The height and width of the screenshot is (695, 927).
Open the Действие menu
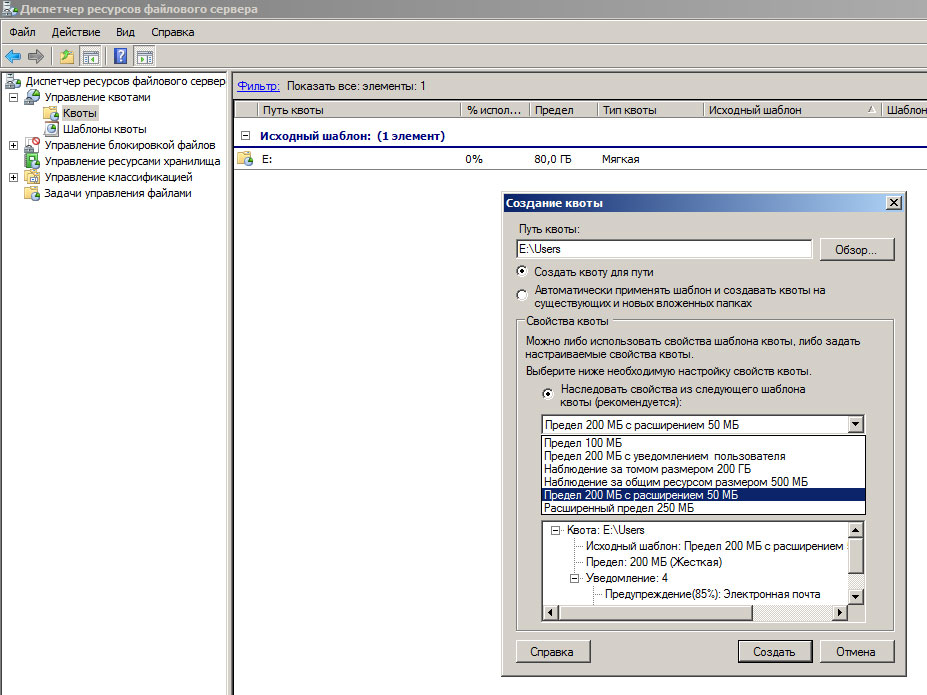pyautogui.click(x=75, y=32)
